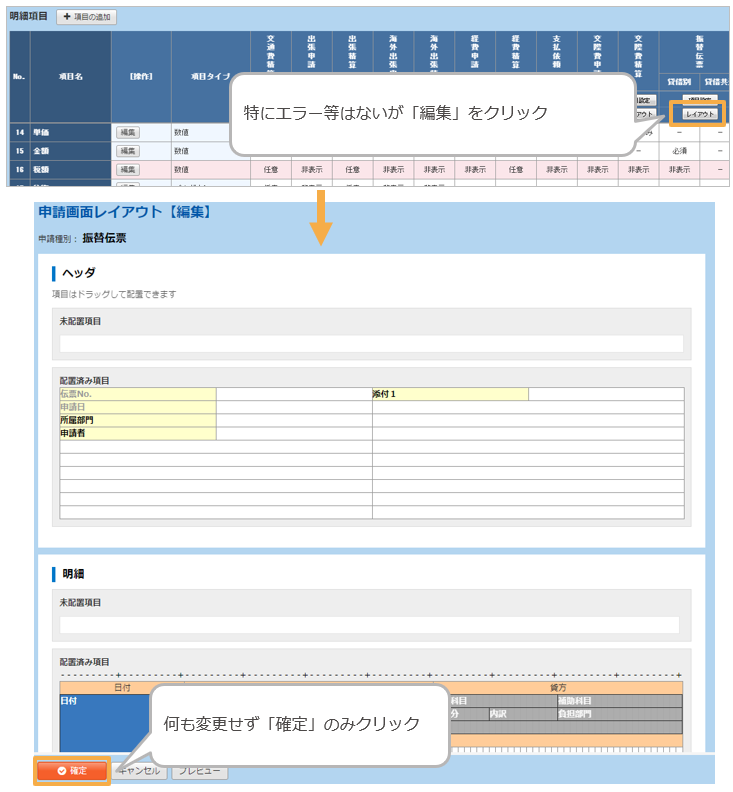Click the header 未配置項目 empty field
The image size is (733, 792).
tap(371, 344)
